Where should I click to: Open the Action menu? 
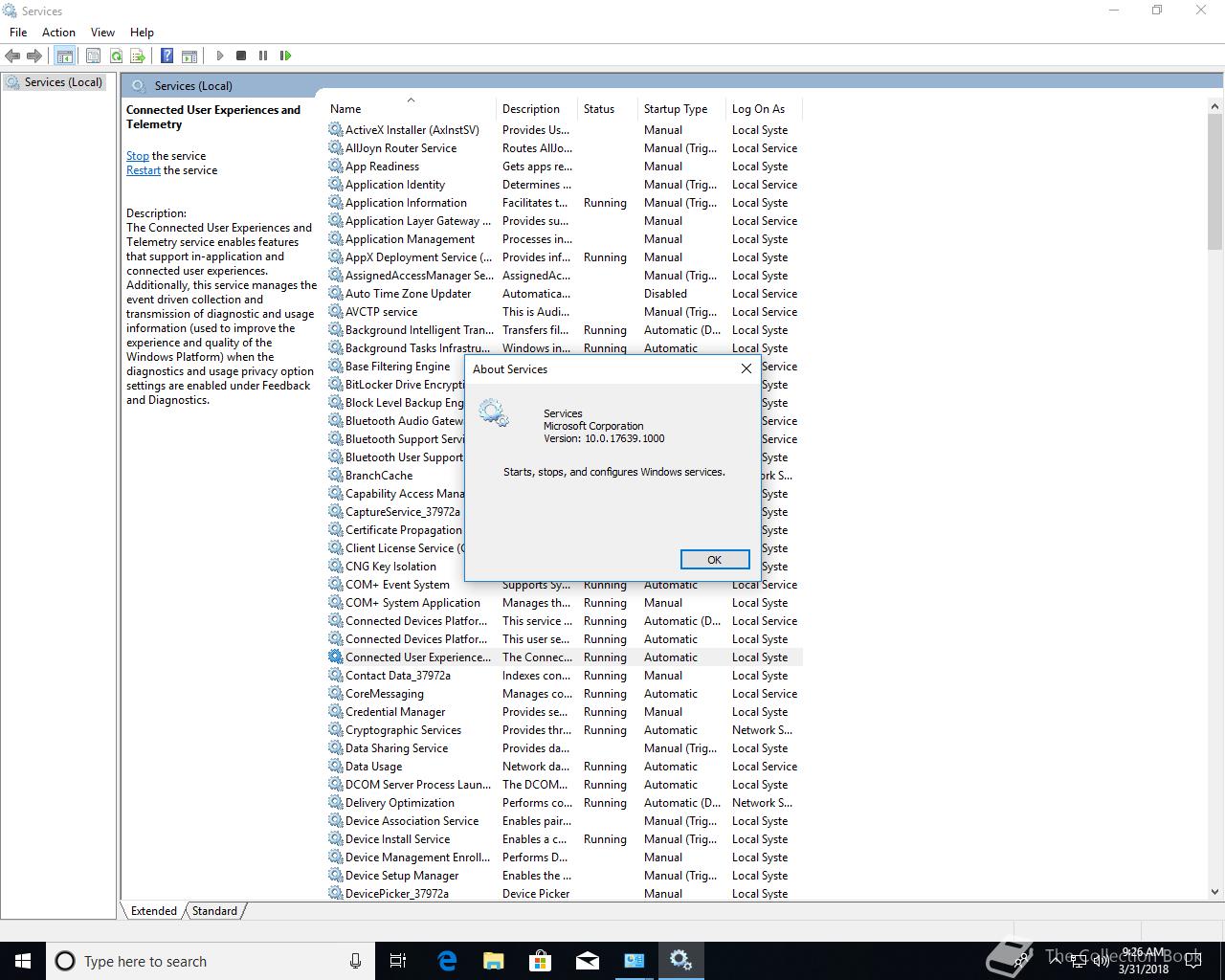[58, 32]
